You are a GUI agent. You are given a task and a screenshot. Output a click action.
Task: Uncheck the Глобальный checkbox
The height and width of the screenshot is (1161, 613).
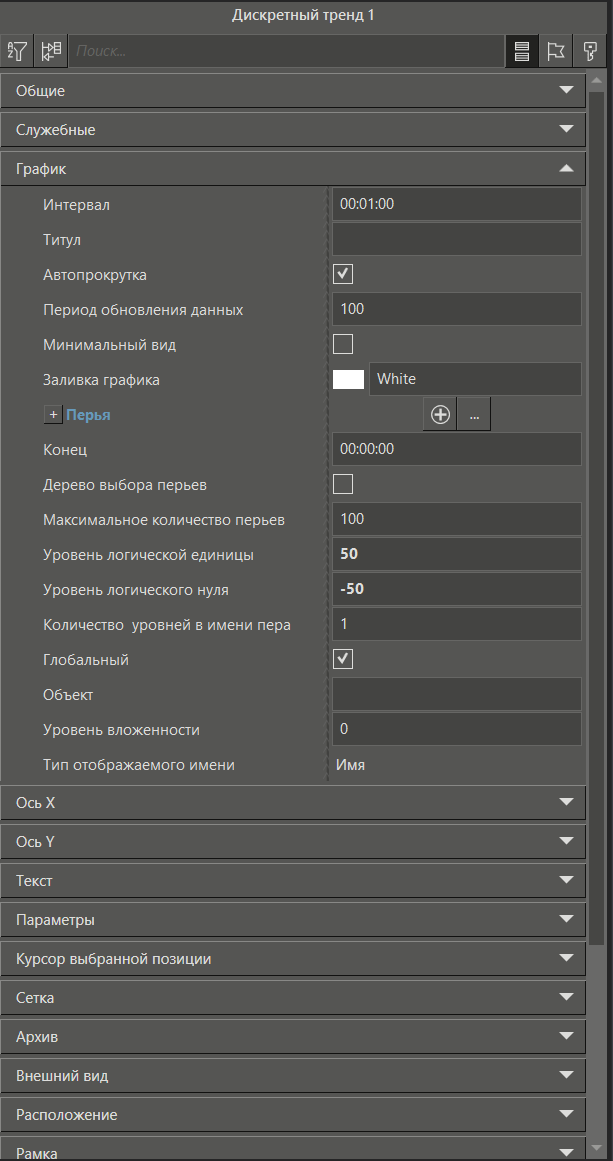point(343,659)
